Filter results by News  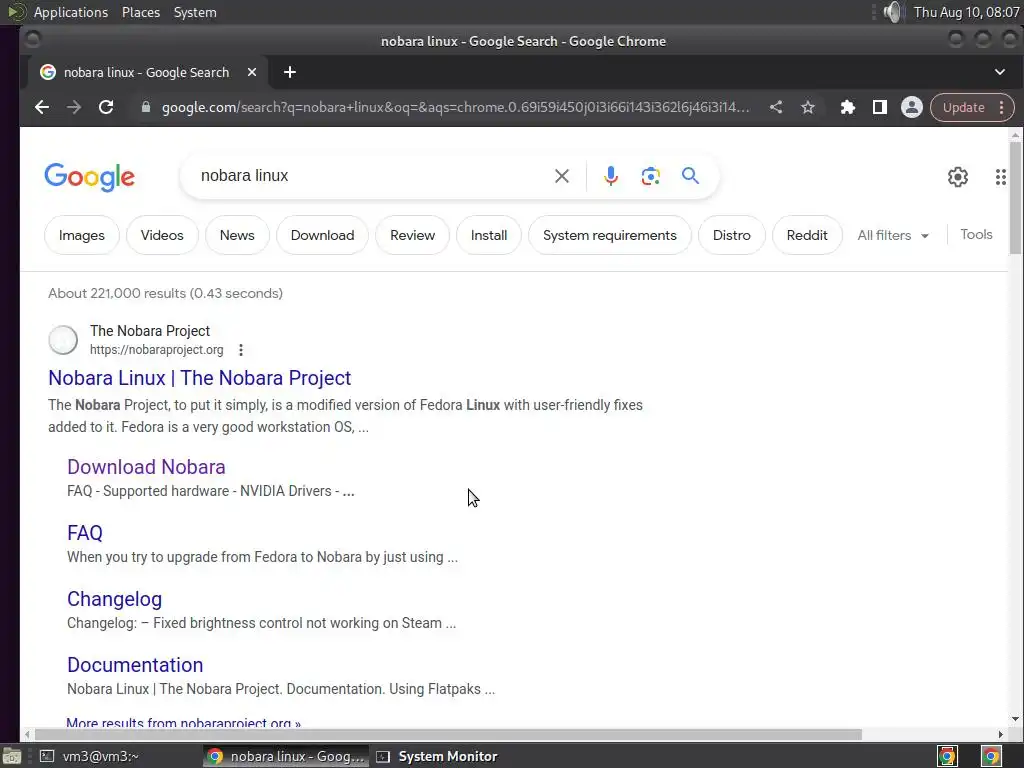237,235
